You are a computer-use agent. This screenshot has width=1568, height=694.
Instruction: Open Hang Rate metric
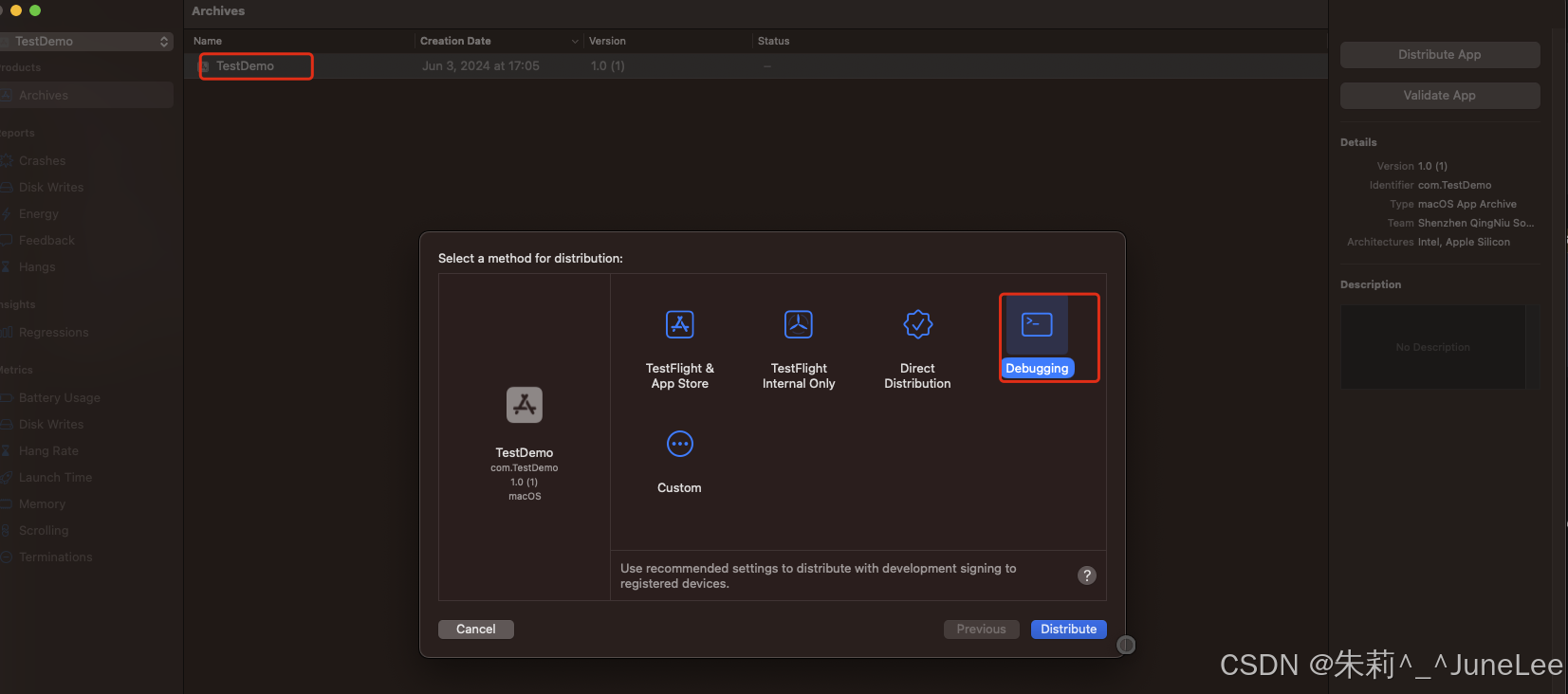click(x=48, y=451)
